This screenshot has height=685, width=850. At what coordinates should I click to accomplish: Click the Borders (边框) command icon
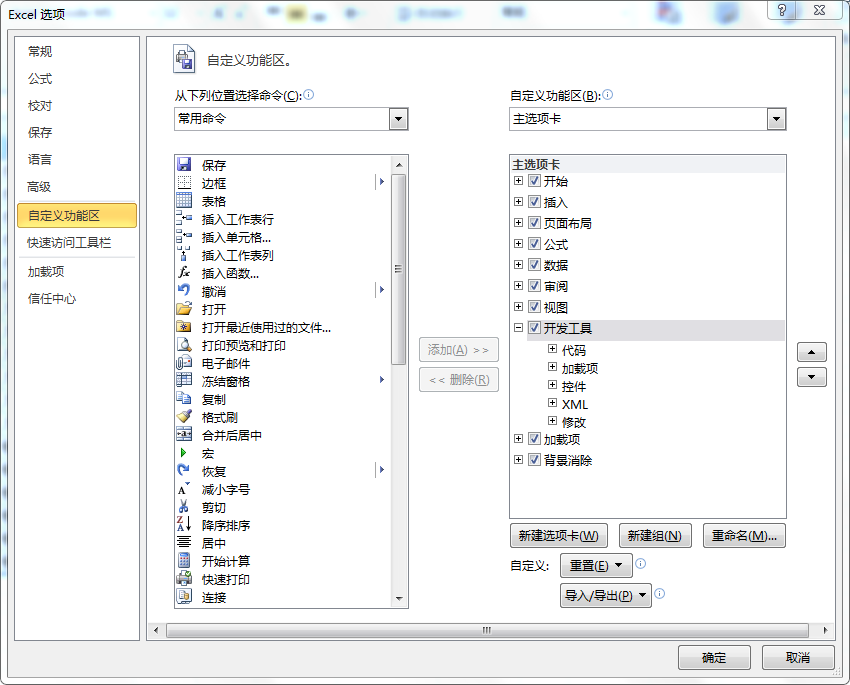coord(184,183)
